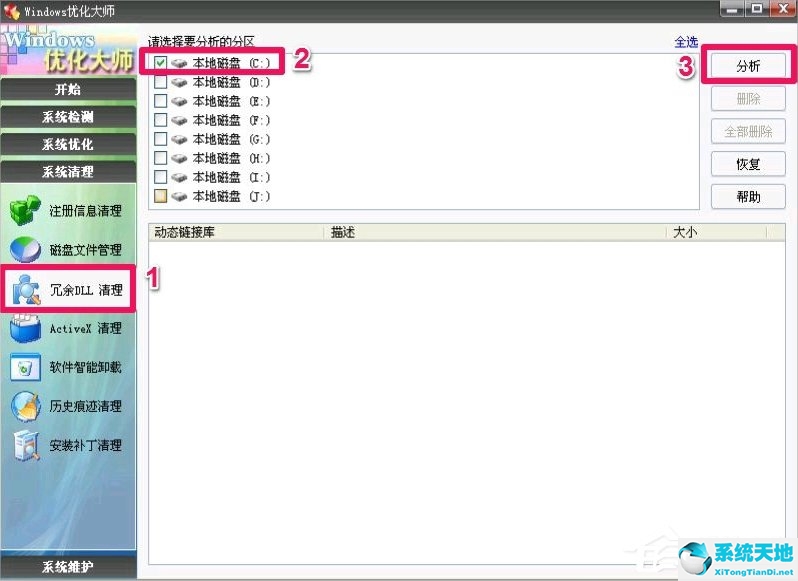
Task: Sort by 动态链接库 column header
Action: click(x=236, y=233)
